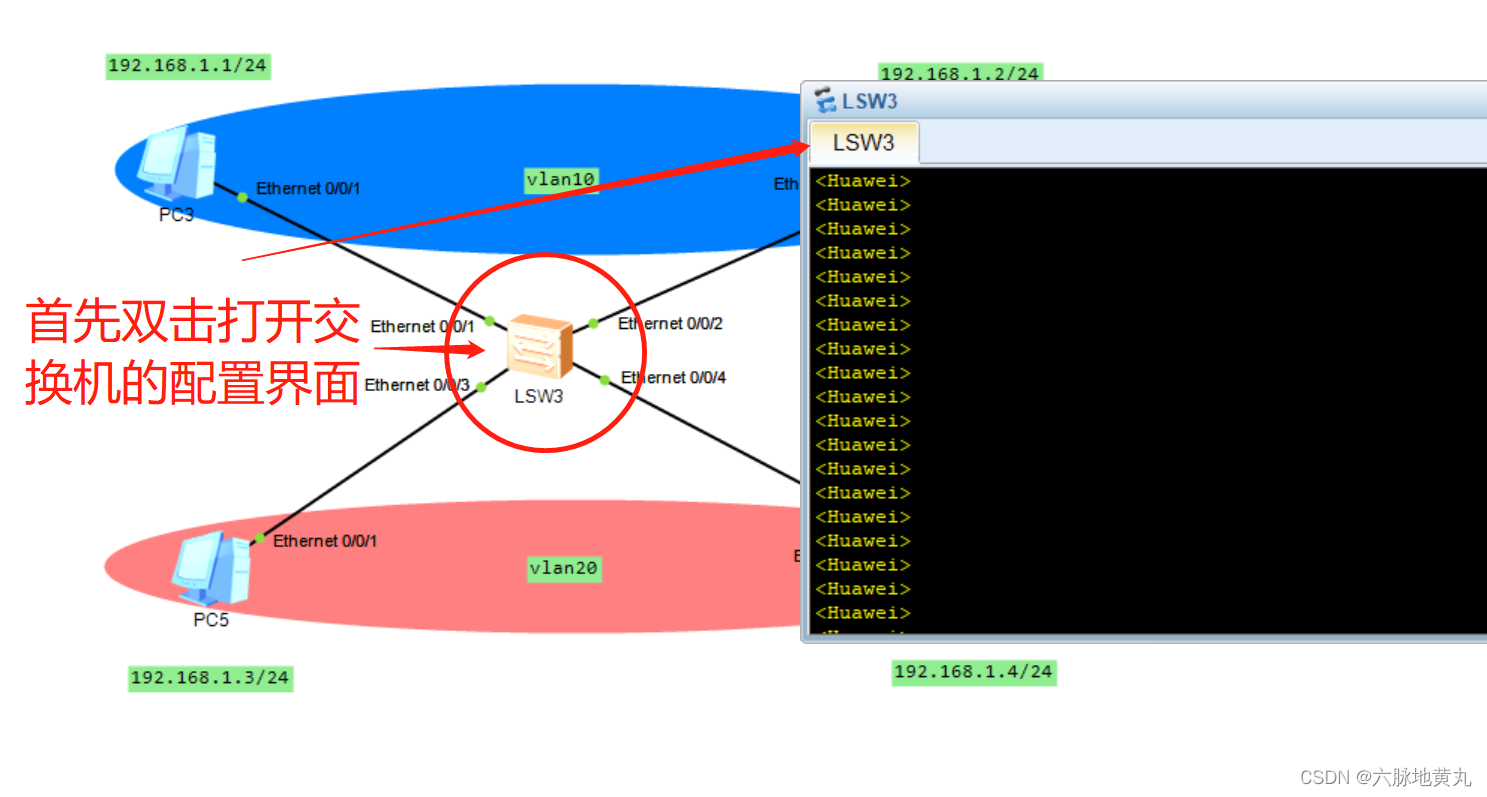Viewport: 1487px width, 797px height.
Task: Click the PC5 device name label
Action: click(211, 620)
